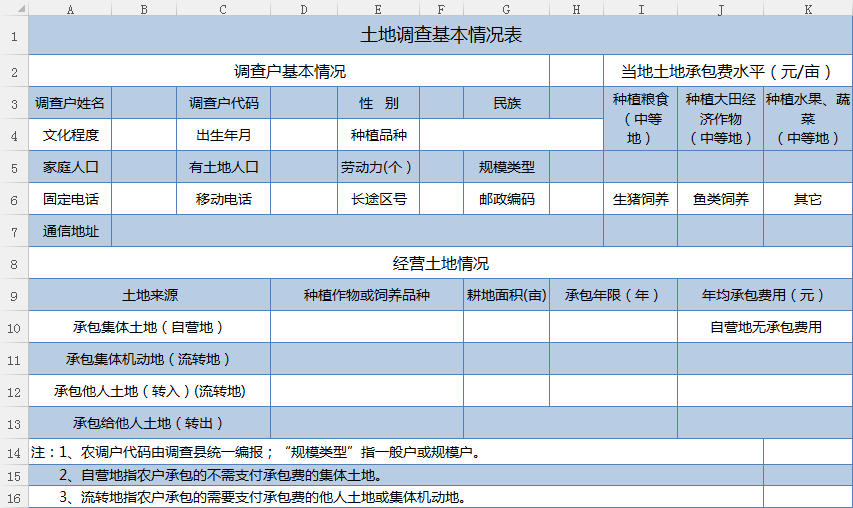Image resolution: width=853 pixels, height=508 pixels.
Task: Click the 经营土地情况 section heading
Action: click(440, 264)
